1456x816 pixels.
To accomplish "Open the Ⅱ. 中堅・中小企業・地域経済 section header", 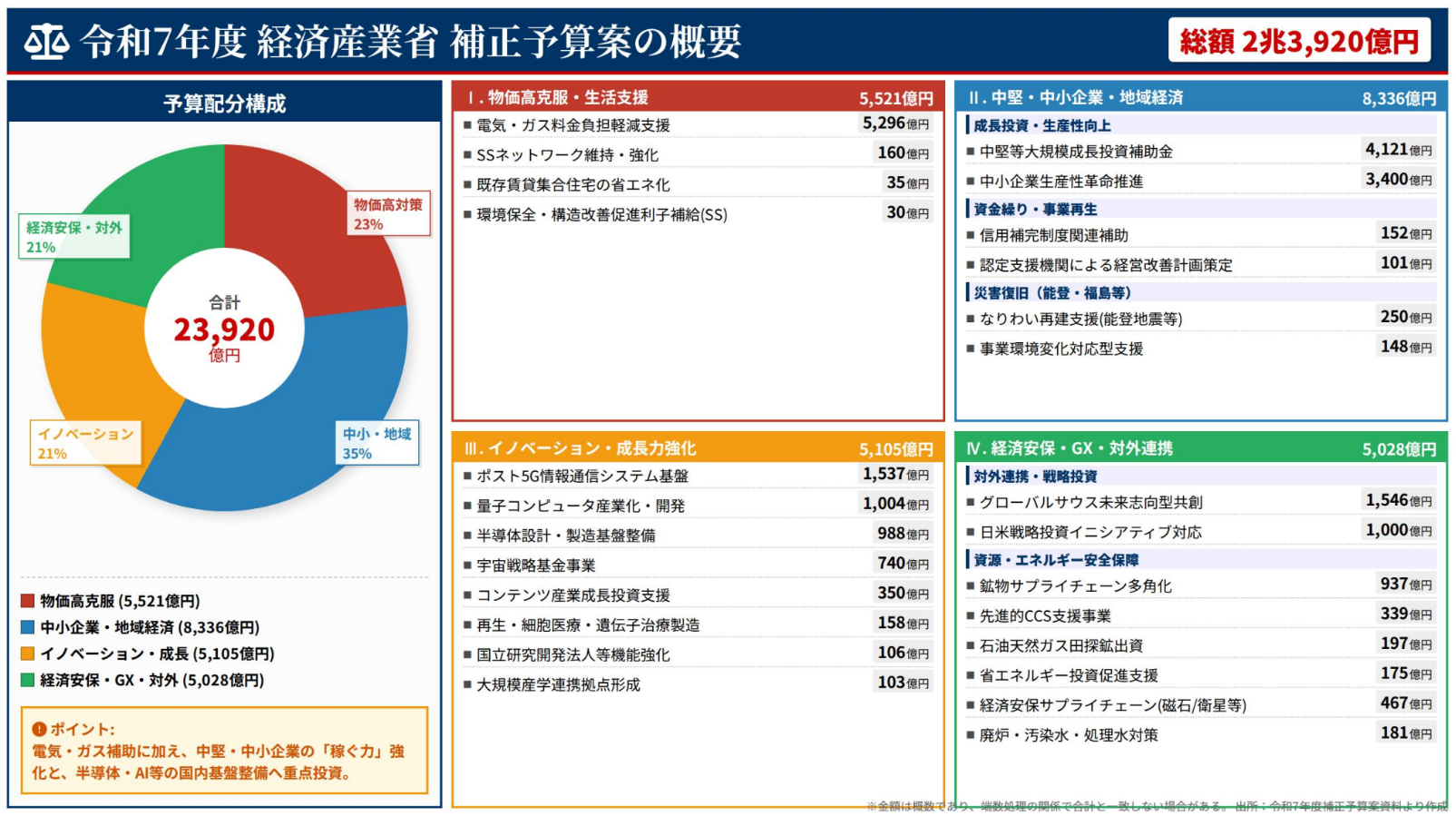I will click(1200, 97).
